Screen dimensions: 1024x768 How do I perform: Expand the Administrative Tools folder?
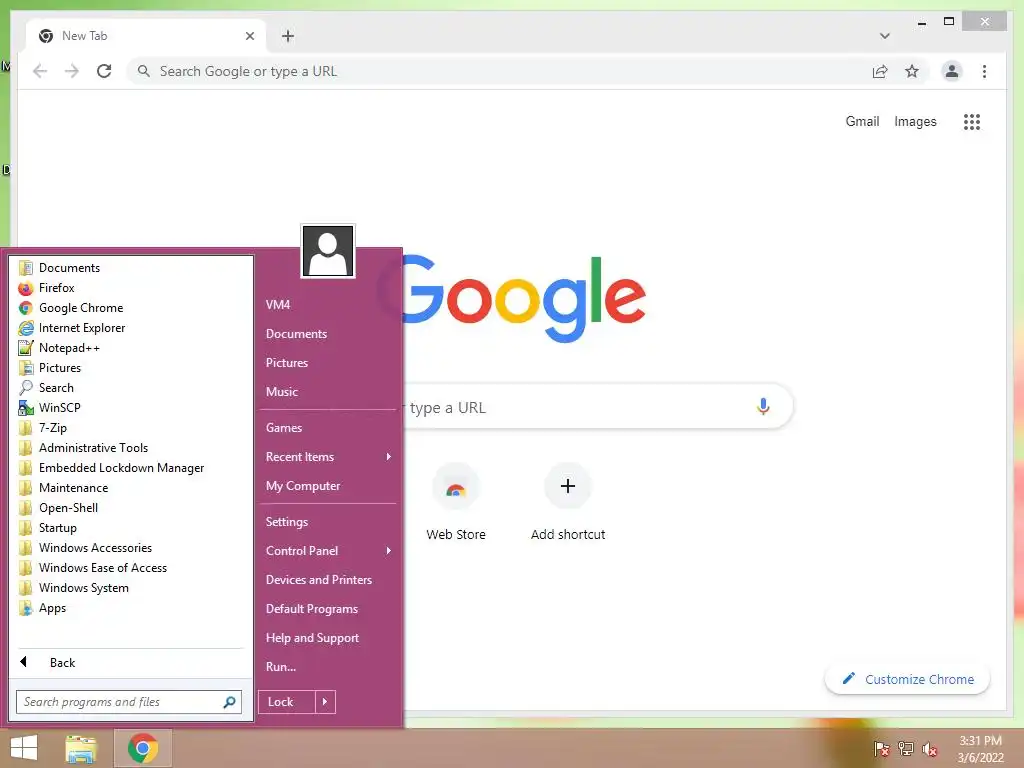click(84, 448)
